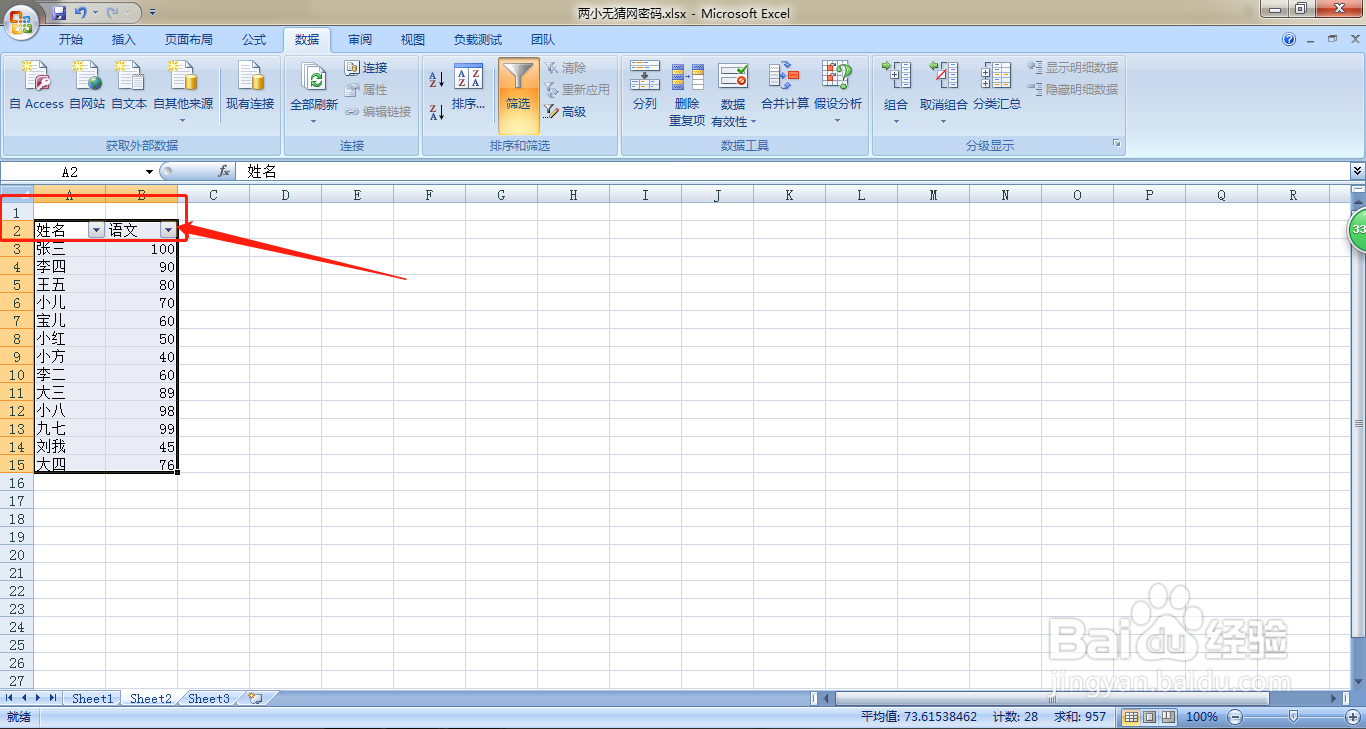Click the Connections (连接) button
The image size is (1366, 729).
[x=366, y=68]
